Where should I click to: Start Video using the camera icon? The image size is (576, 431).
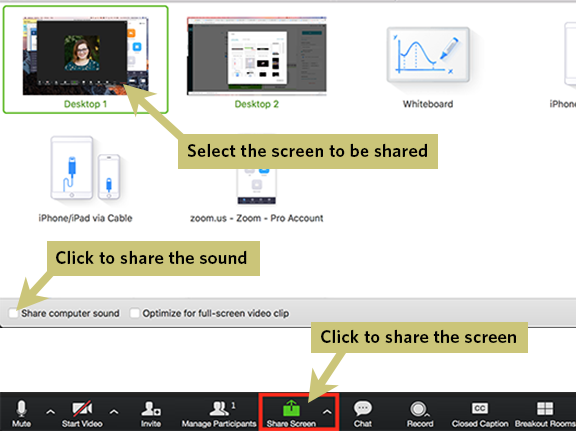tap(82, 414)
